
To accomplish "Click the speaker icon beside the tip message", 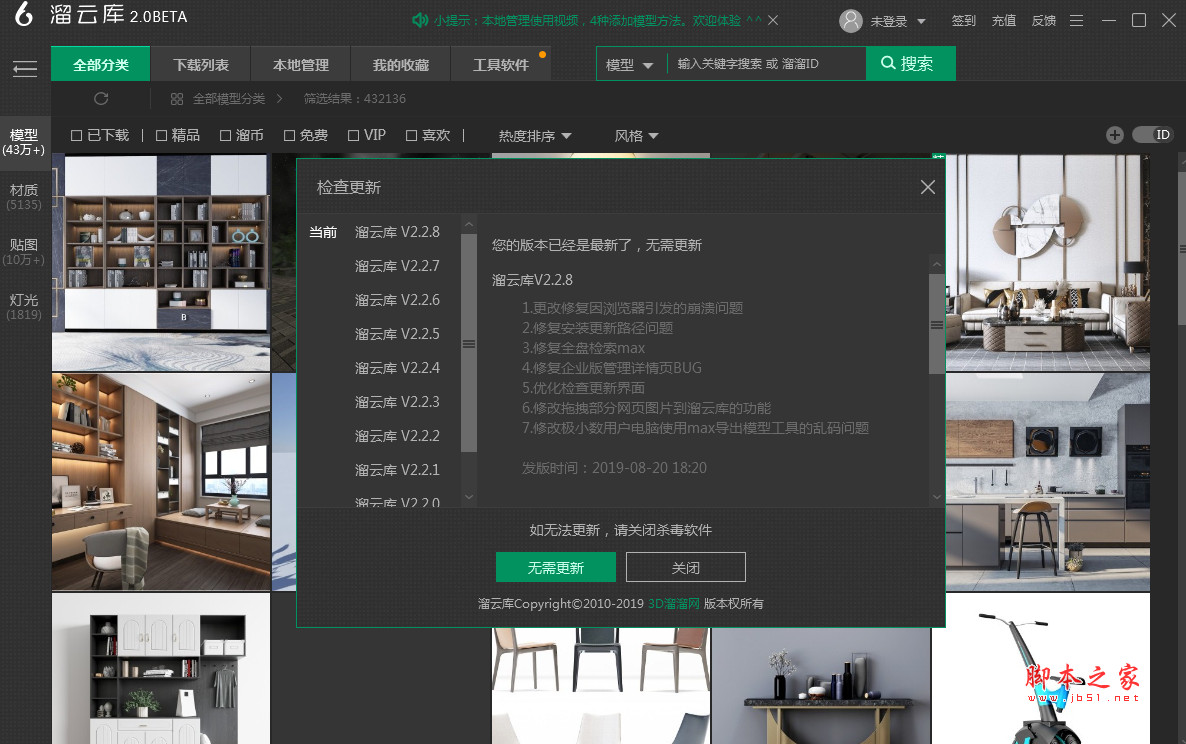I will pyautogui.click(x=417, y=19).
